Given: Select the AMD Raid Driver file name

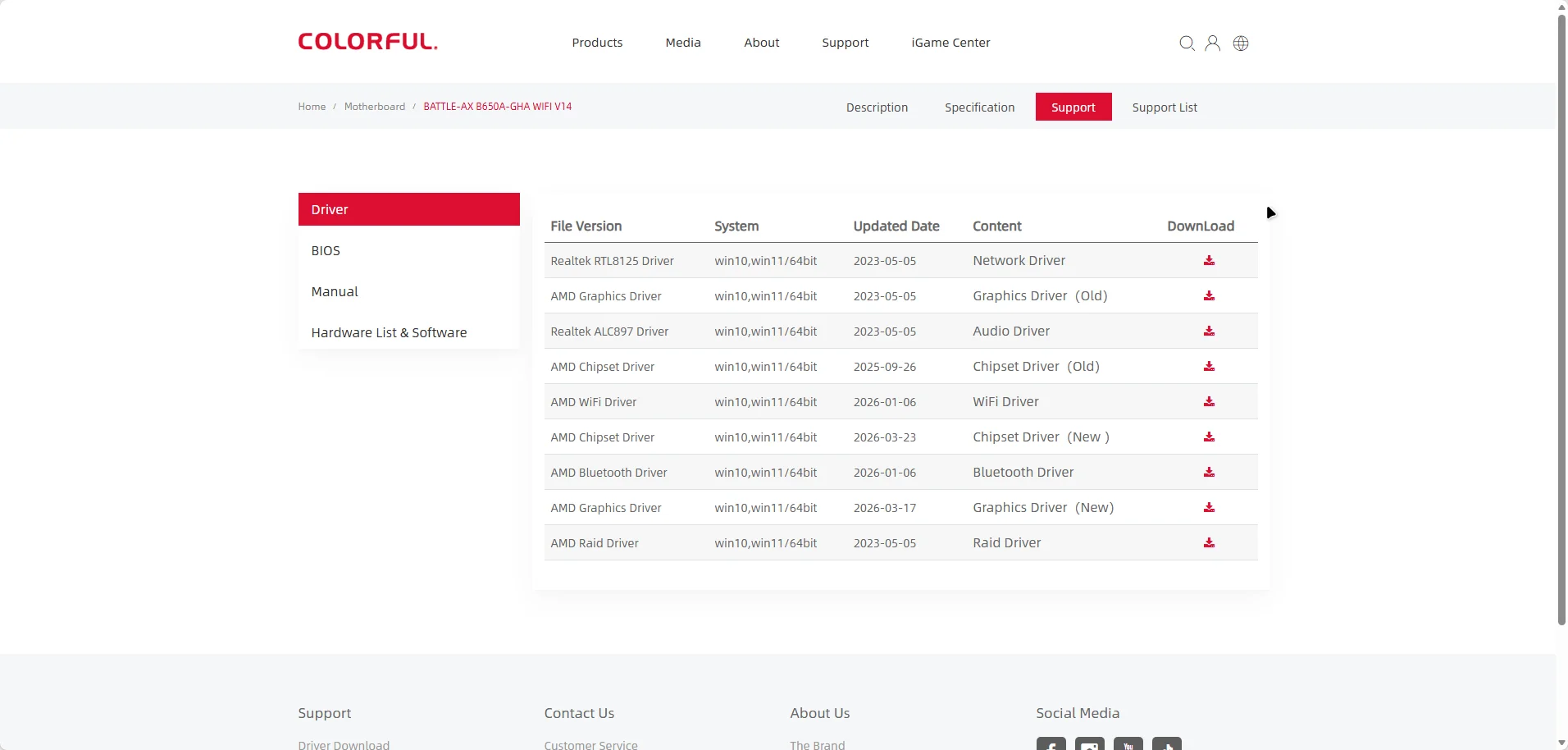Looking at the screenshot, I should click(595, 543).
